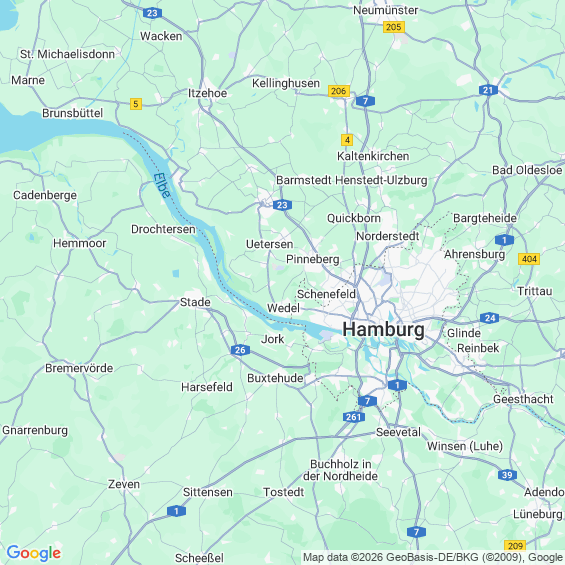The width and height of the screenshot is (565, 565).
Task: Click the Elbe river label
Action: [161, 186]
